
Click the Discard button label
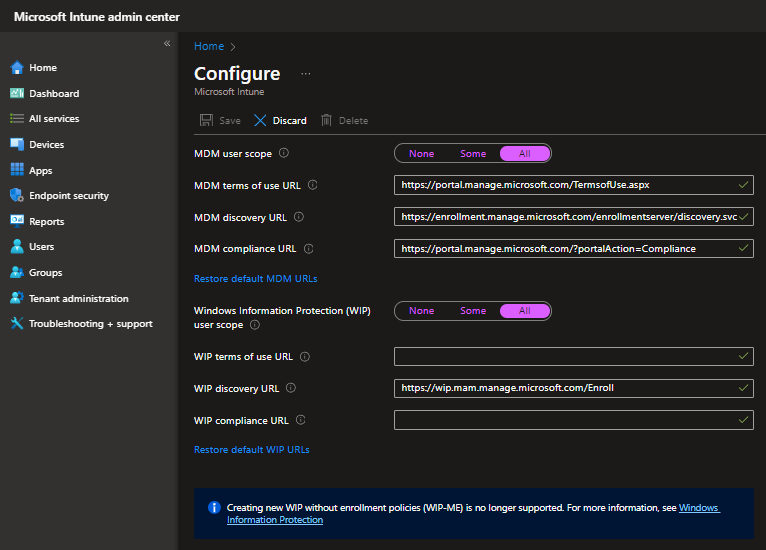[x=290, y=121]
